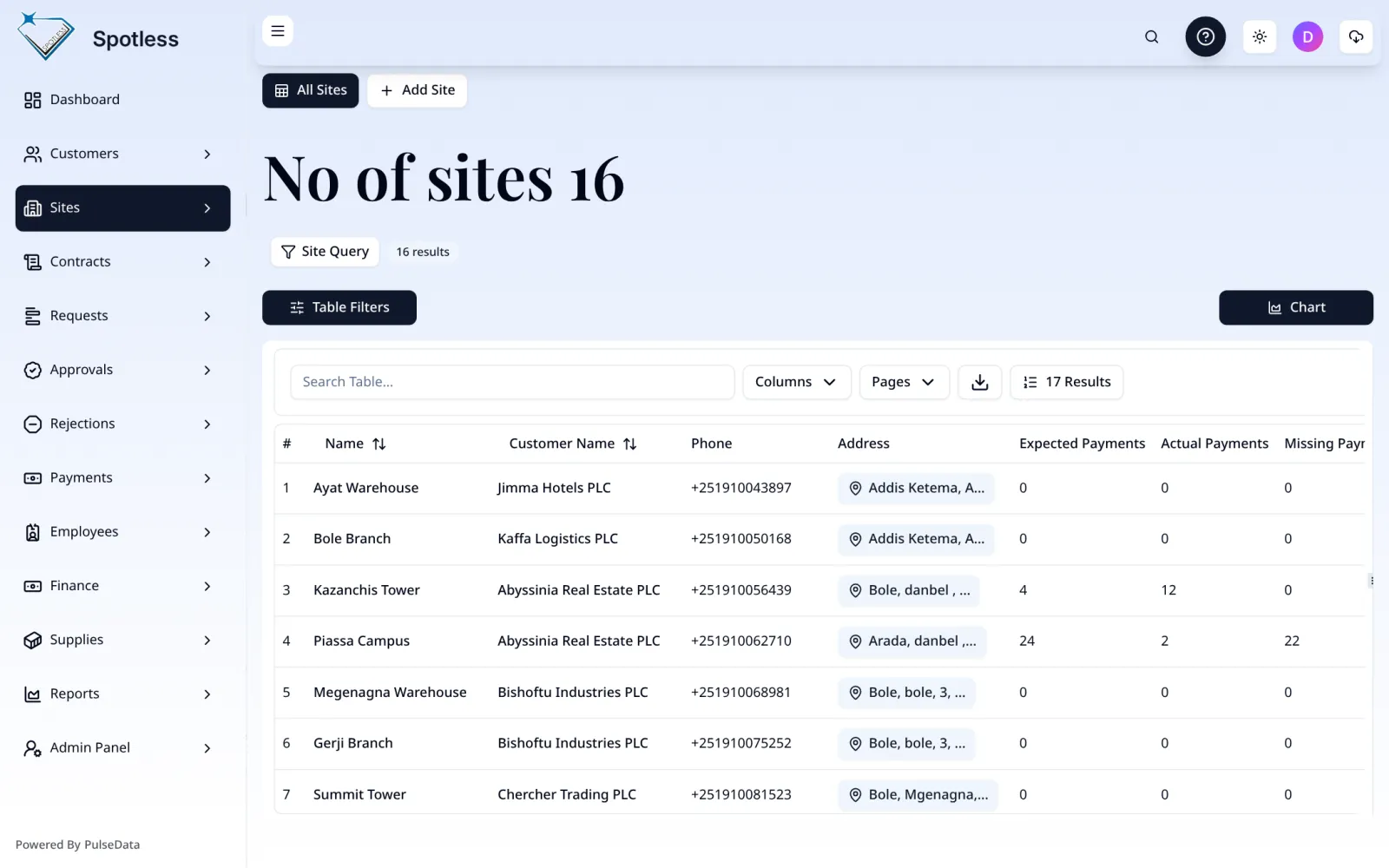Click the 17 Results button
Screen dimensions: 1389x868
click(x=1066, y=382)
